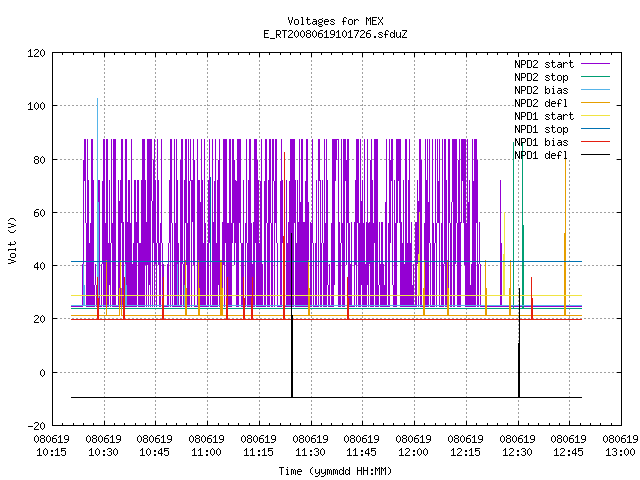Click the 12:30 time tick label
Screen dimensions: 640x480
(517, 452)
